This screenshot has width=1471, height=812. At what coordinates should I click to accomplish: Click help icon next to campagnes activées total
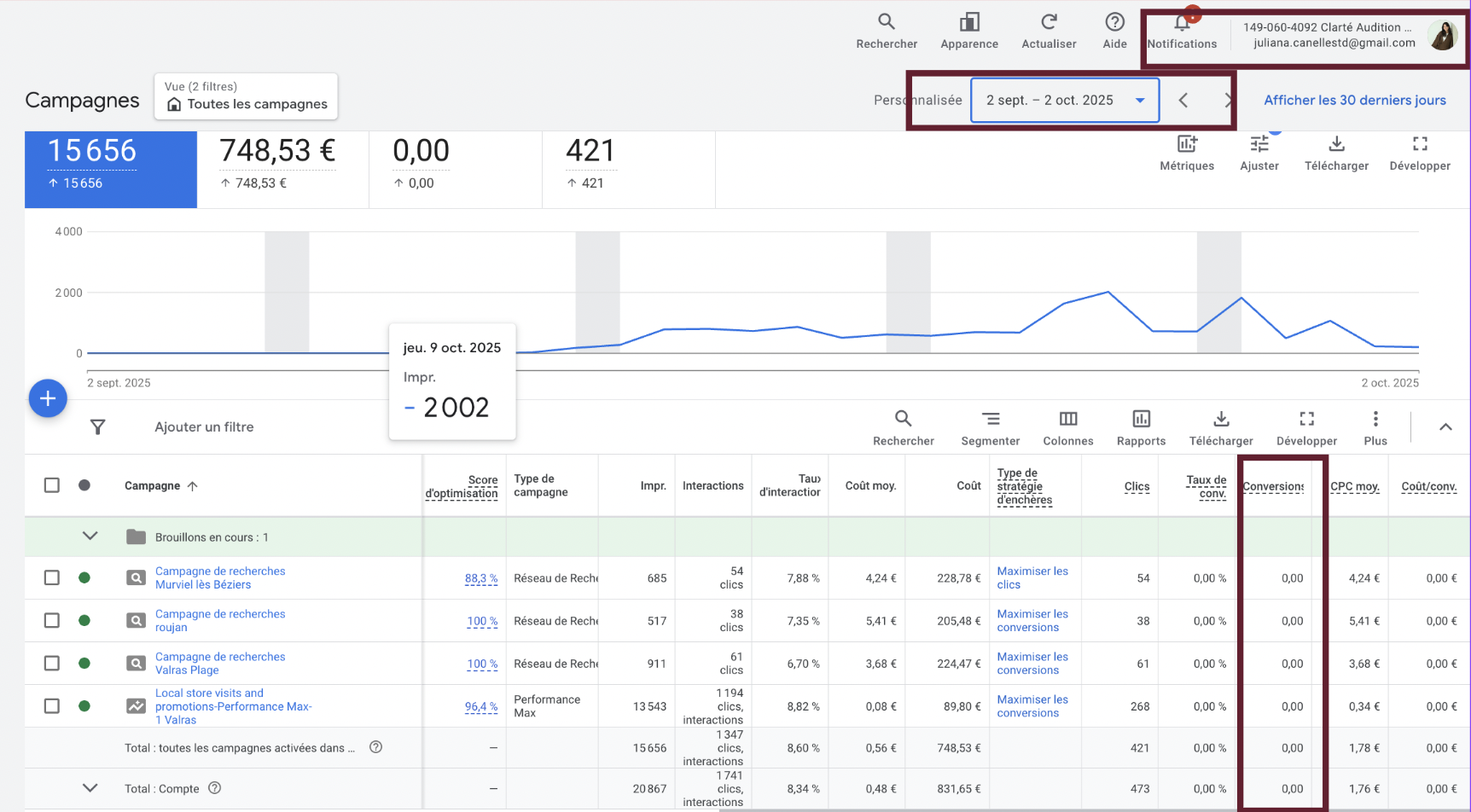(375, 747)
